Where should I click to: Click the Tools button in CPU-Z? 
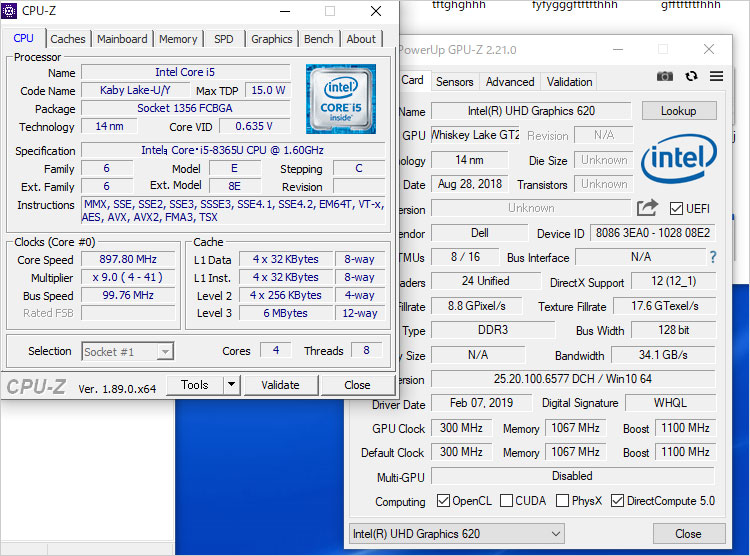195,385
